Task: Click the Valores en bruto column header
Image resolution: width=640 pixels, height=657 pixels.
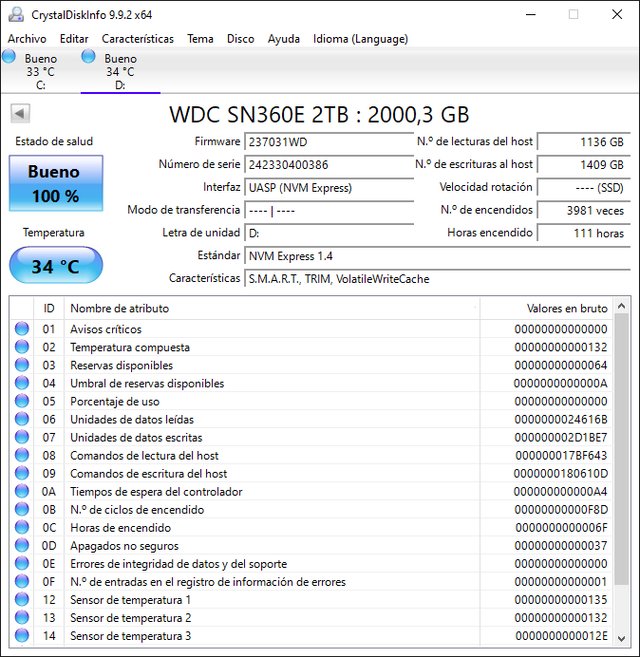Action: [x=546, y=308]
